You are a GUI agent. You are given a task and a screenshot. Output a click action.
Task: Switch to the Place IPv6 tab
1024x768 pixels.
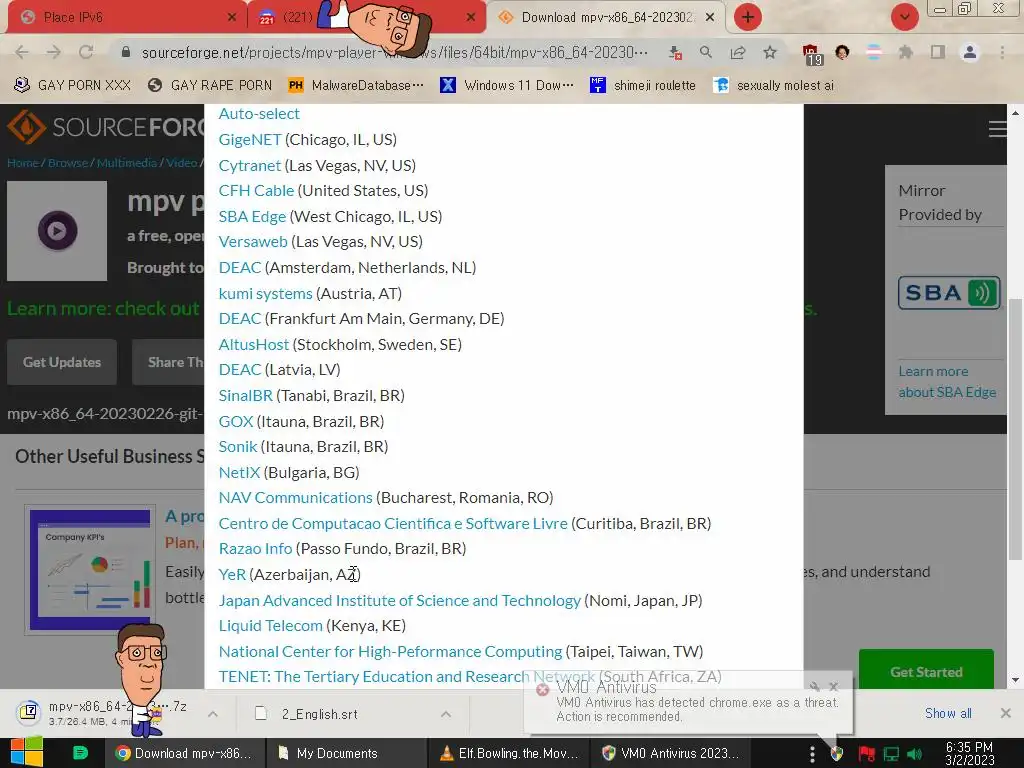pyautogui.click(x=127, y=17)
